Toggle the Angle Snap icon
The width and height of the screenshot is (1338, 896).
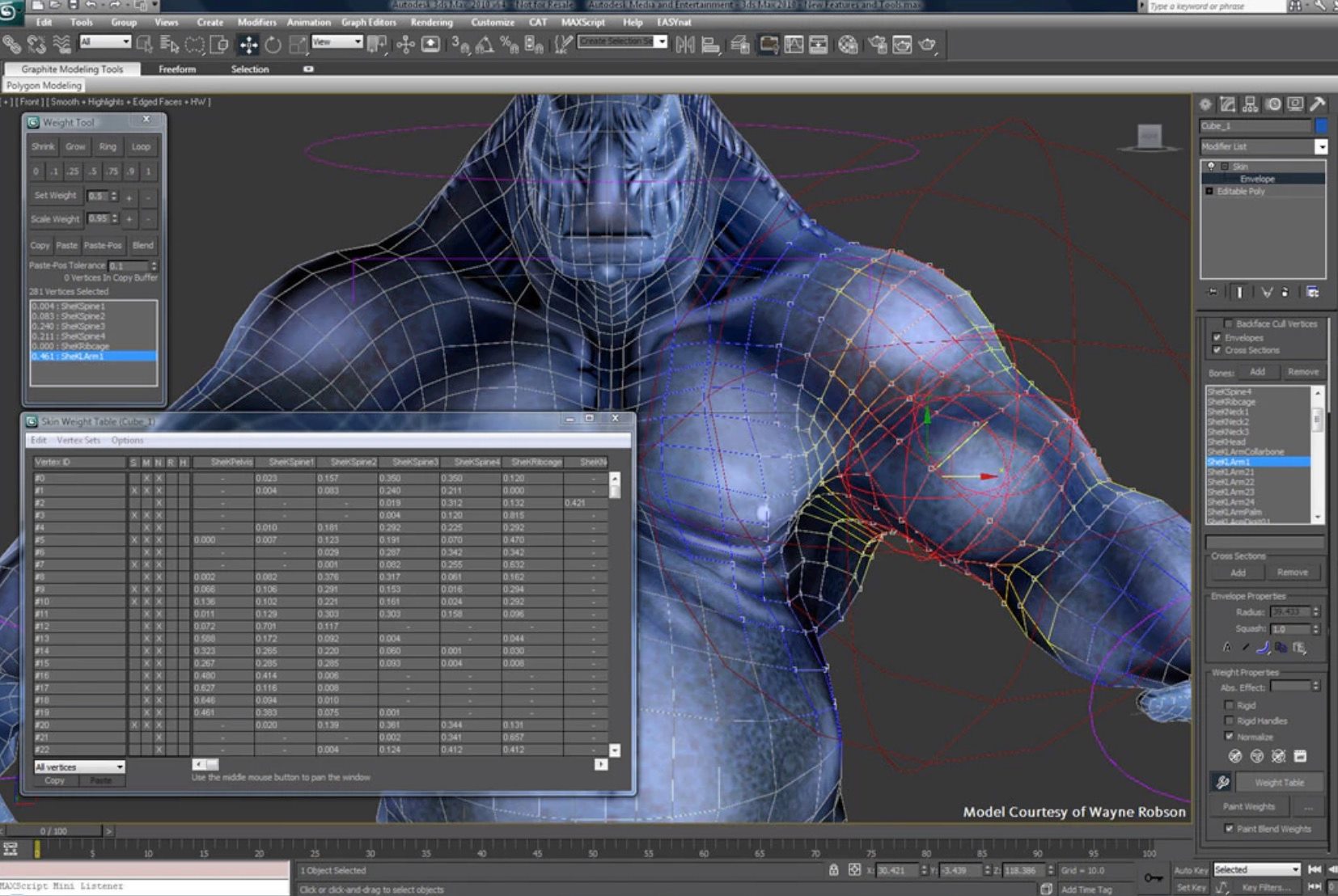coord(485,45)
